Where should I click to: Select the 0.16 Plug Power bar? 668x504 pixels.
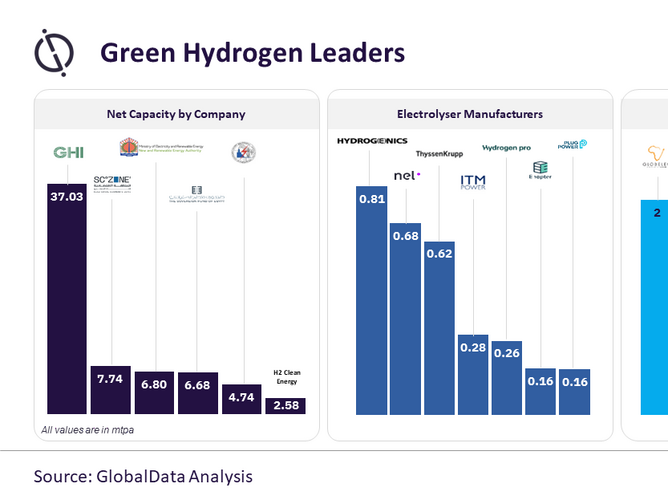[x=574, y=392]
